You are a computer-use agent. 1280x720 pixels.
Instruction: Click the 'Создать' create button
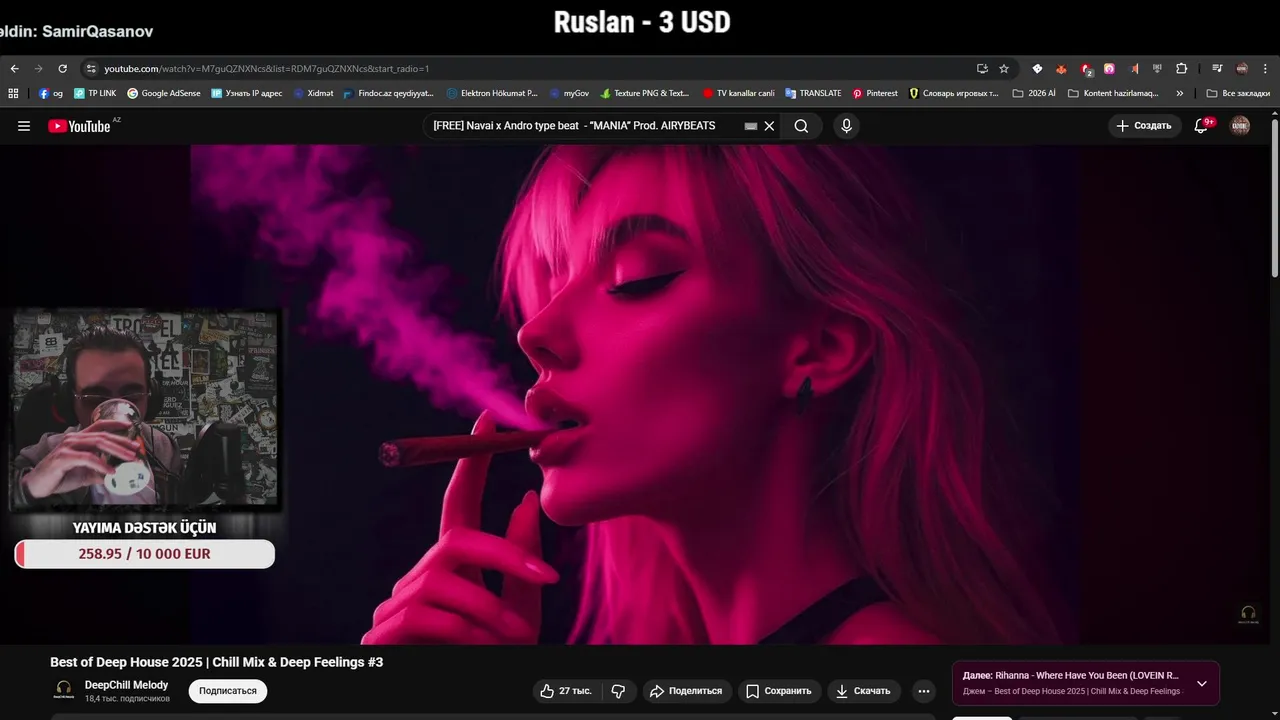(x=1144, y=126)
